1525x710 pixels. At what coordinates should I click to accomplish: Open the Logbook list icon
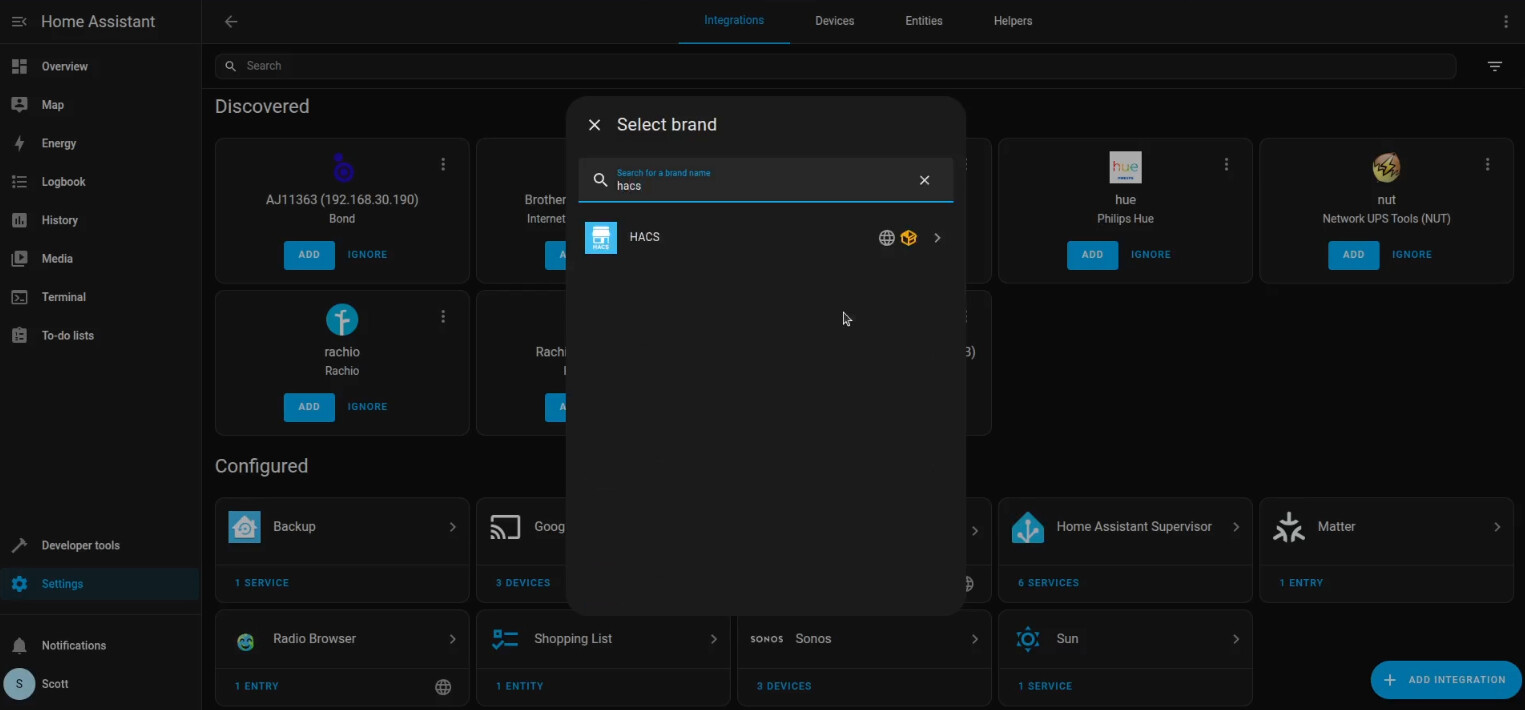[x=19, y=182]
